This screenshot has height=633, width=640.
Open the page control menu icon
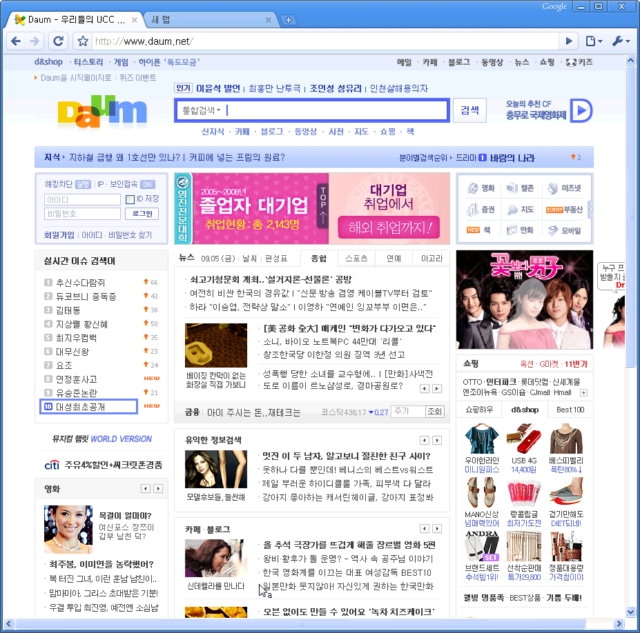click(x=594, y=41)
